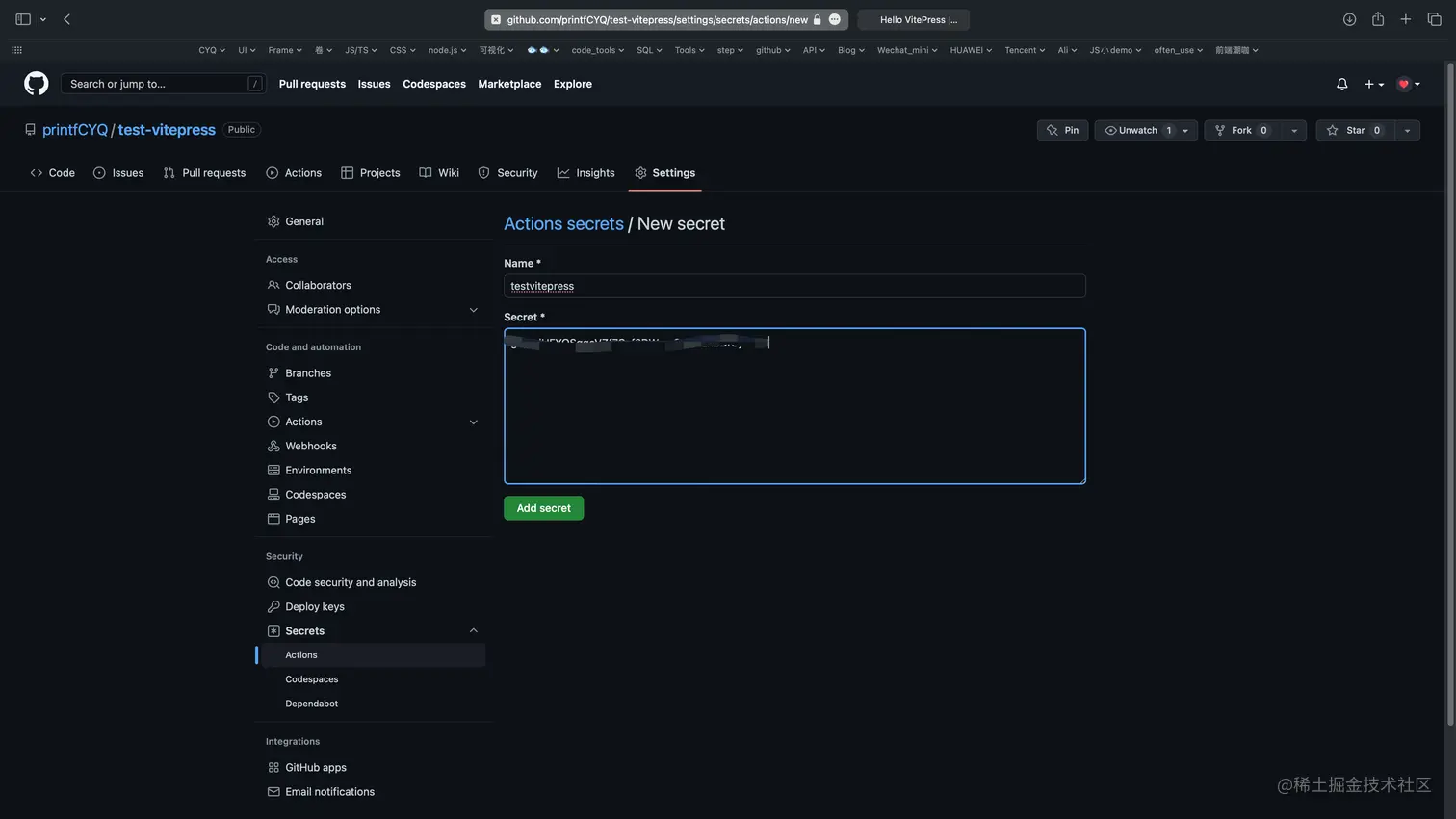Viewport: 1456px width, 819px height.
Task: Show Safari tab overview
Action: click(x=1434, y=19)
